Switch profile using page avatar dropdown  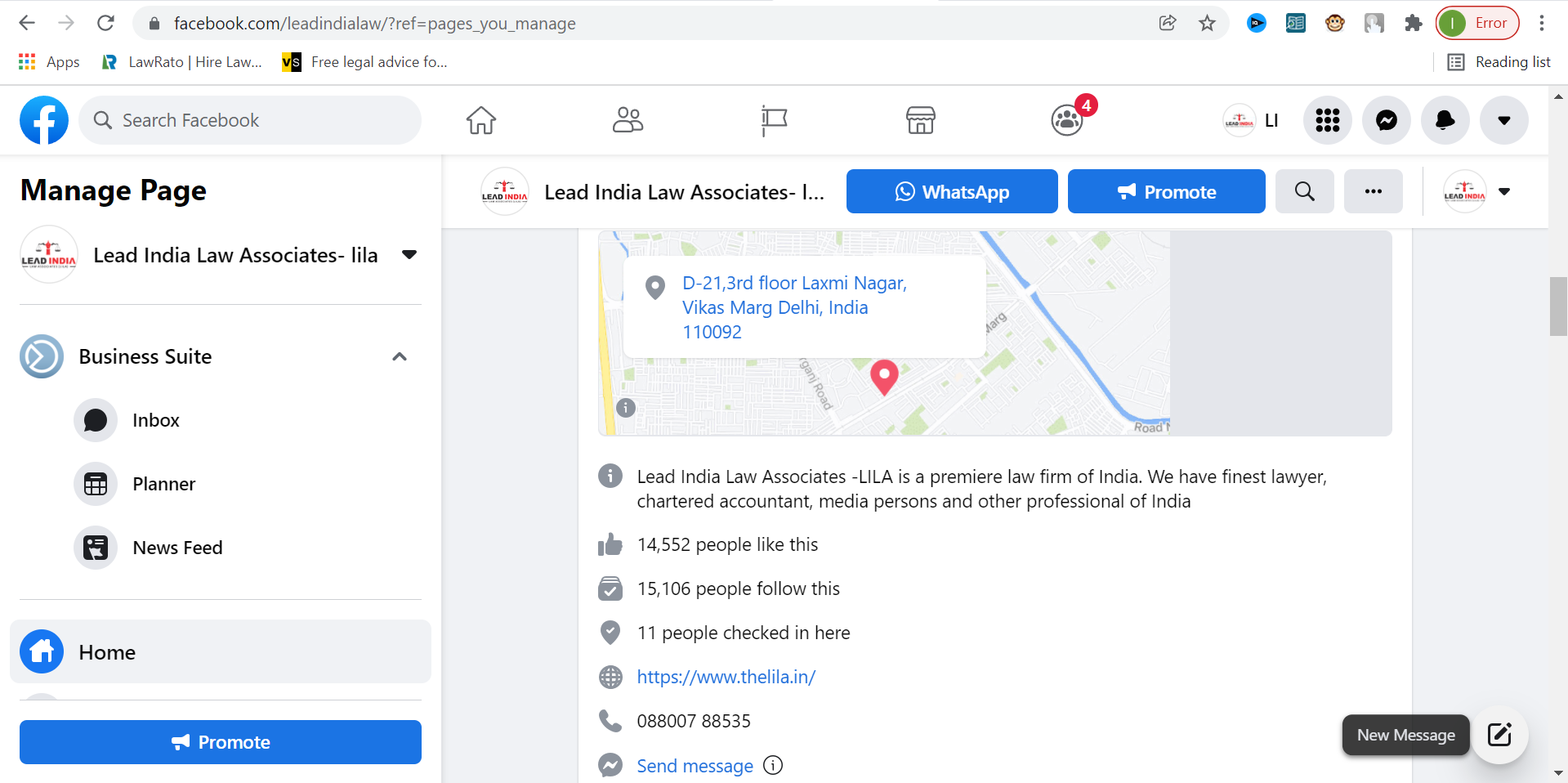point(1477,191)
